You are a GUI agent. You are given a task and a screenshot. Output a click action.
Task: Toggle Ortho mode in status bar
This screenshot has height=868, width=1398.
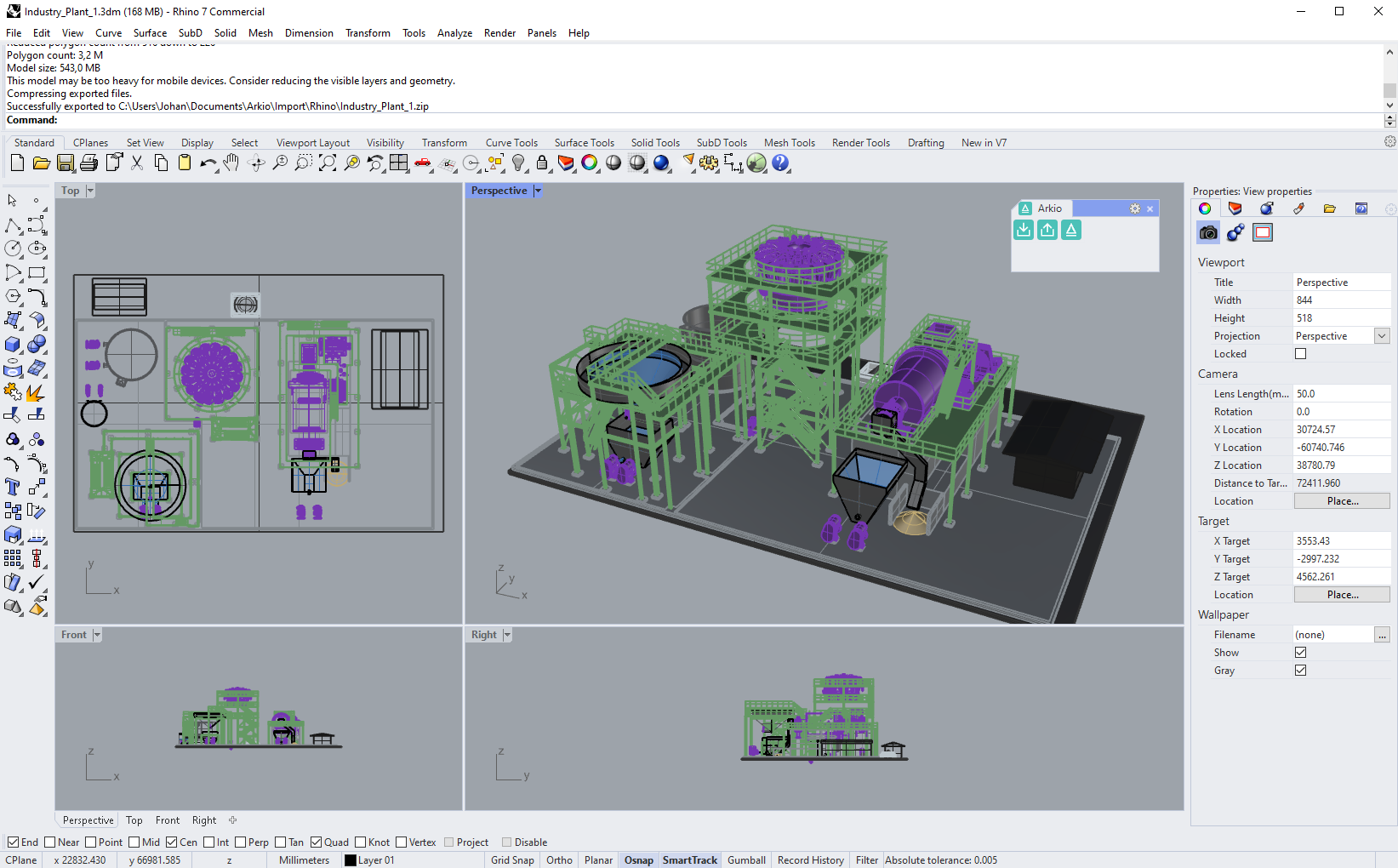(x=559, y=860)
